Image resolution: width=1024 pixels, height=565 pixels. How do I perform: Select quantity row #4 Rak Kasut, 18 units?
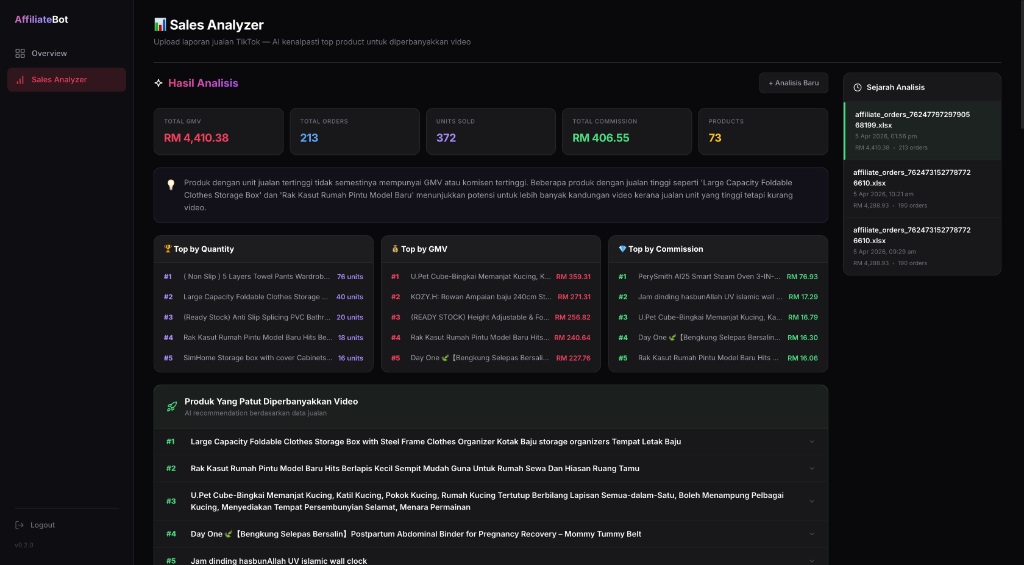263,337
